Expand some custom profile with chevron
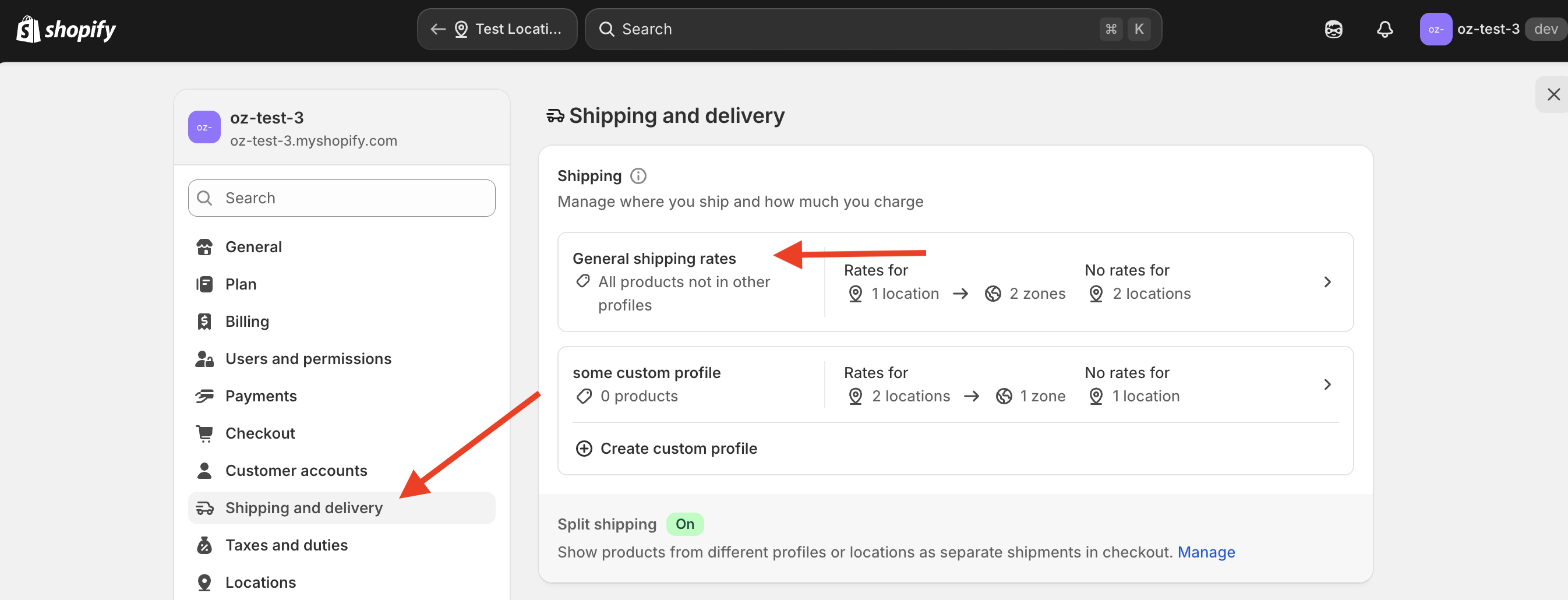 1327,384
